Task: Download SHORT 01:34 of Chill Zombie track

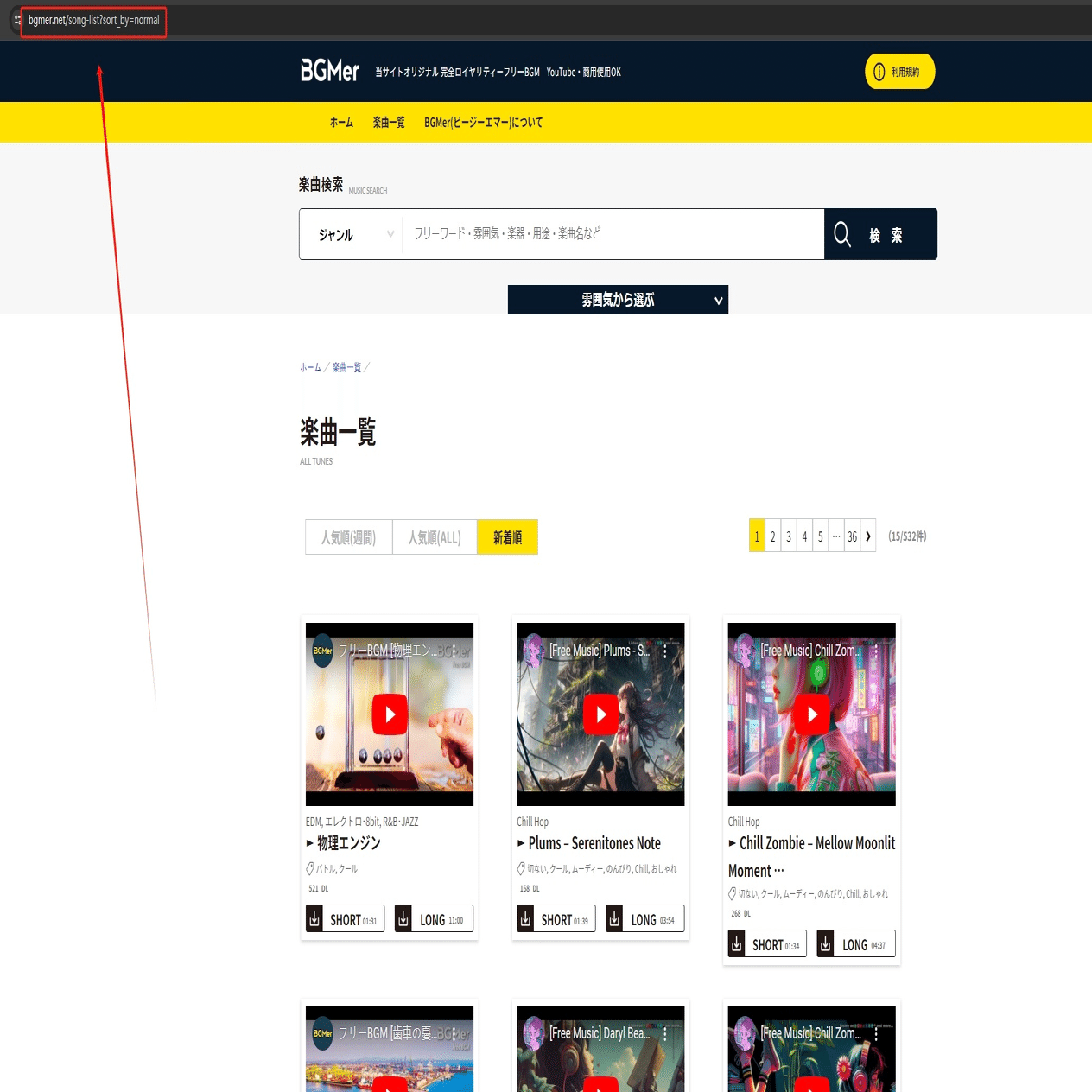Action: [x=767, y=943]
